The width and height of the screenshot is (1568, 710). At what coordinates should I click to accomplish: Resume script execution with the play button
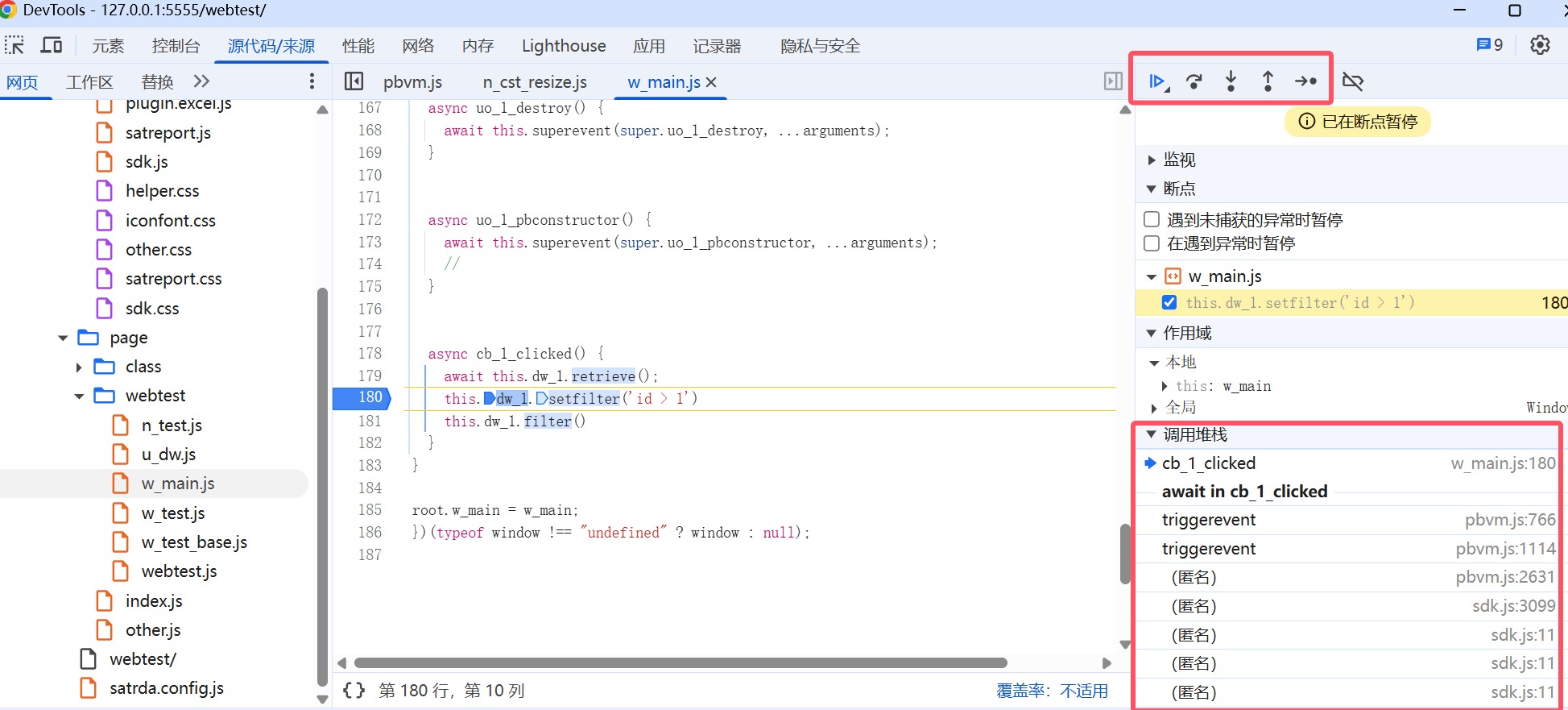(x=1157, y=81)
